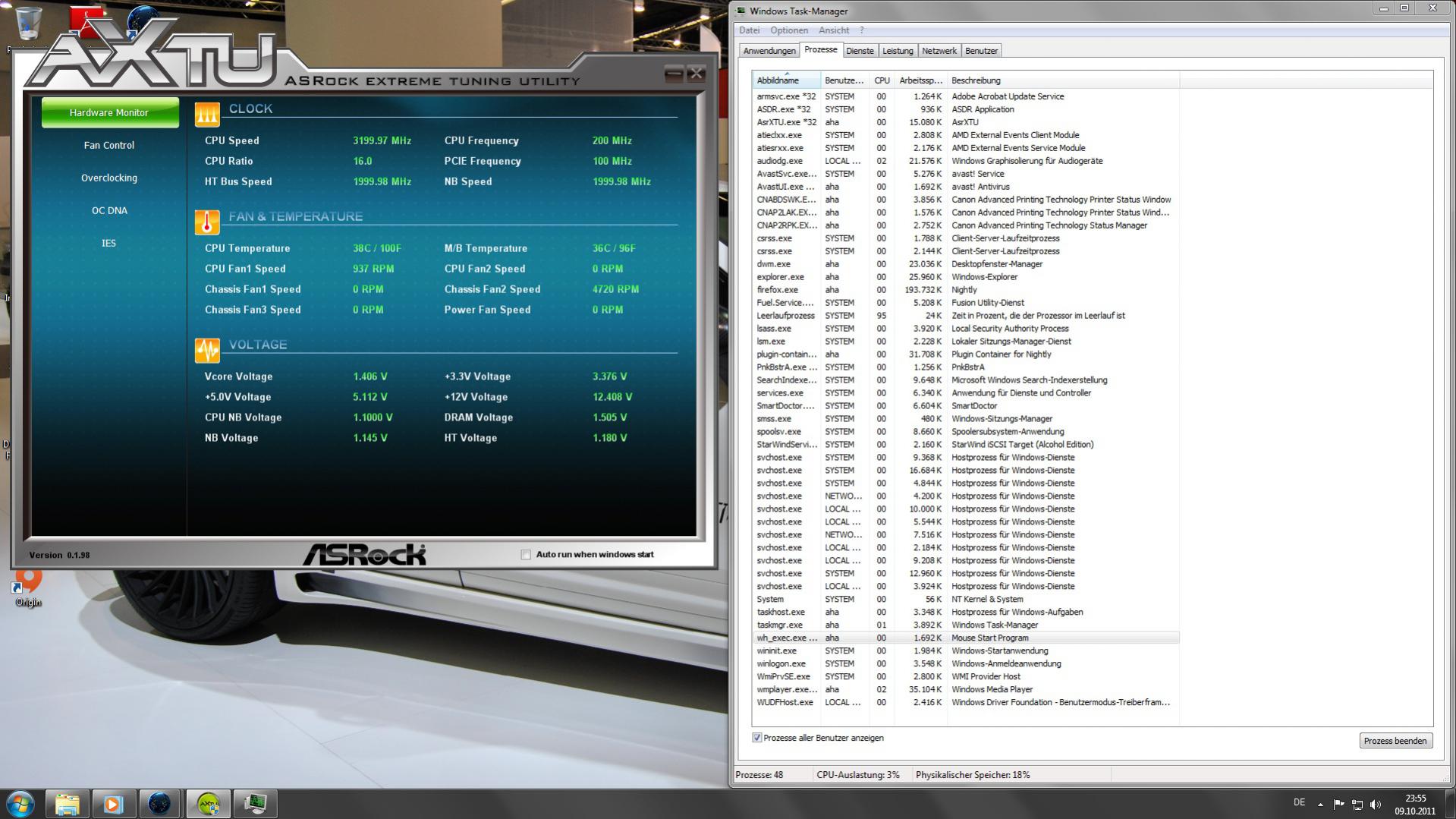
Task: Open the OC DNA section
Action: click(109, 210)
